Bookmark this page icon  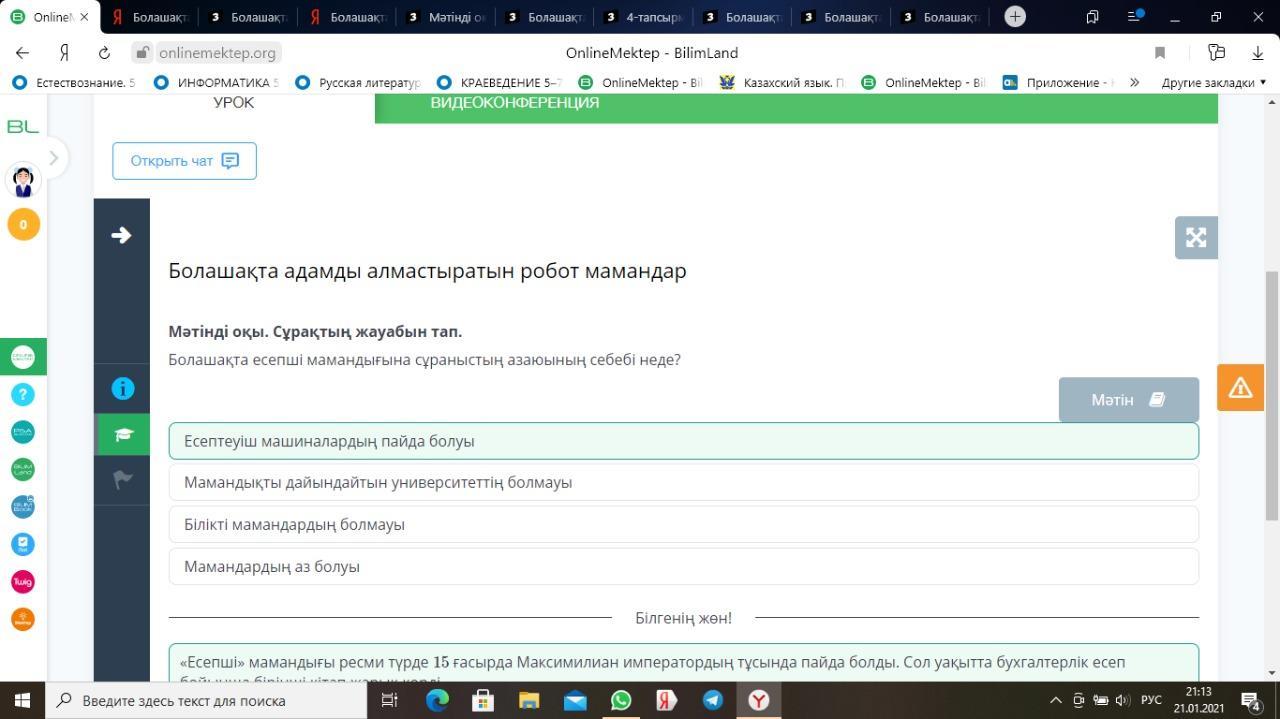click(1160, 53)
